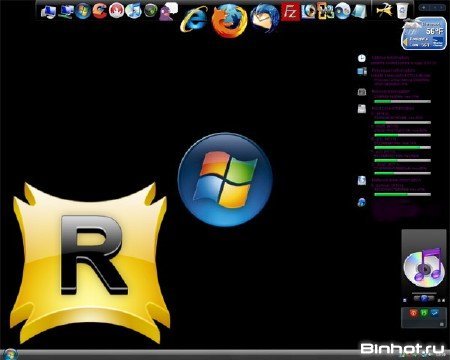
Task: Open Pidgin messenger purple bird icon
Action: pyautogui.click(x=166, y=13)
